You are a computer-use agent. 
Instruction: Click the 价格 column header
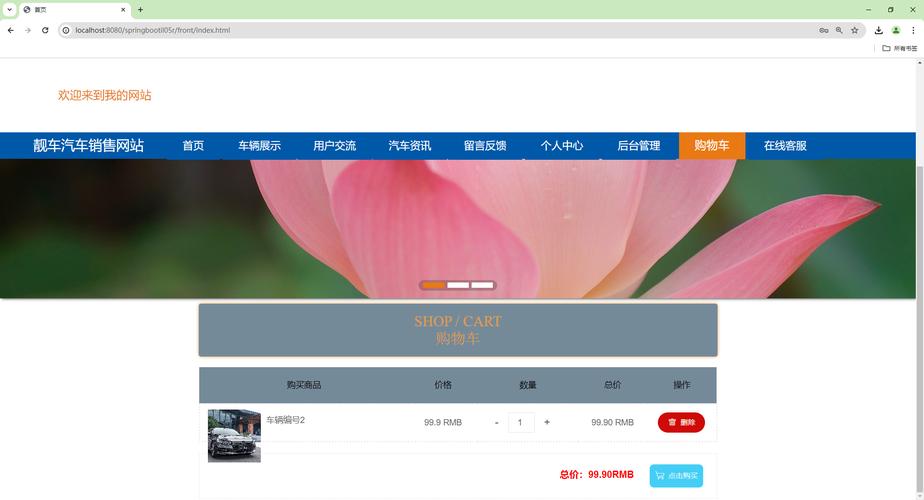[x=443, y=385]
